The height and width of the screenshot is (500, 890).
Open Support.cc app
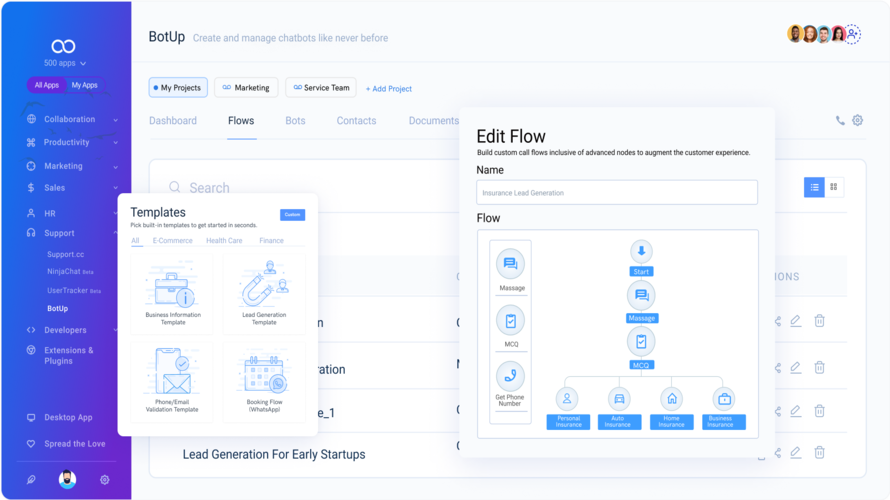(65, 254)
